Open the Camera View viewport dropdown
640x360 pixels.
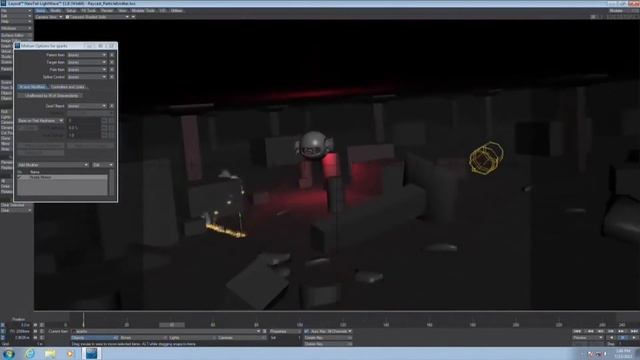click(49, 17)
